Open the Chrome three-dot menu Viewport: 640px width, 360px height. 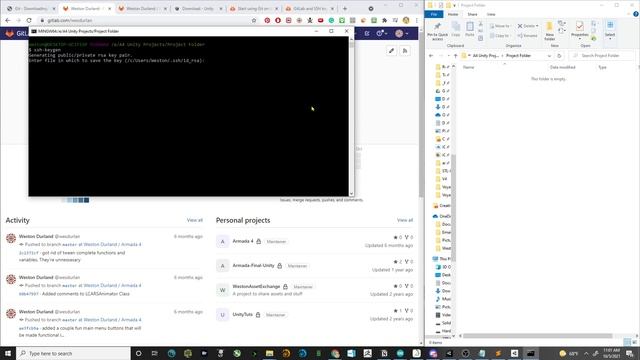pos(417,20)
